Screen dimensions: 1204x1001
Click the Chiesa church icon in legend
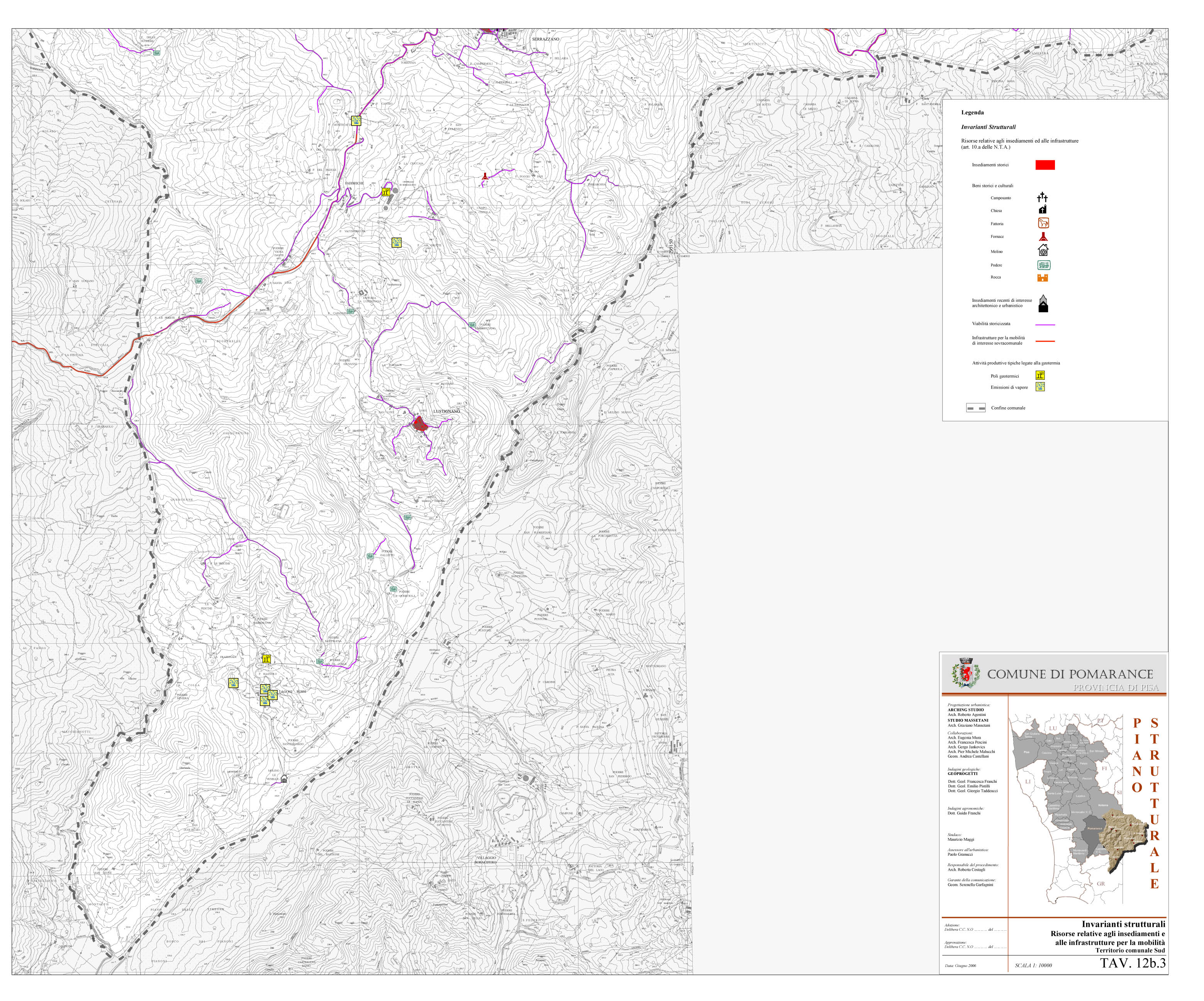(x=1043, y=210)
